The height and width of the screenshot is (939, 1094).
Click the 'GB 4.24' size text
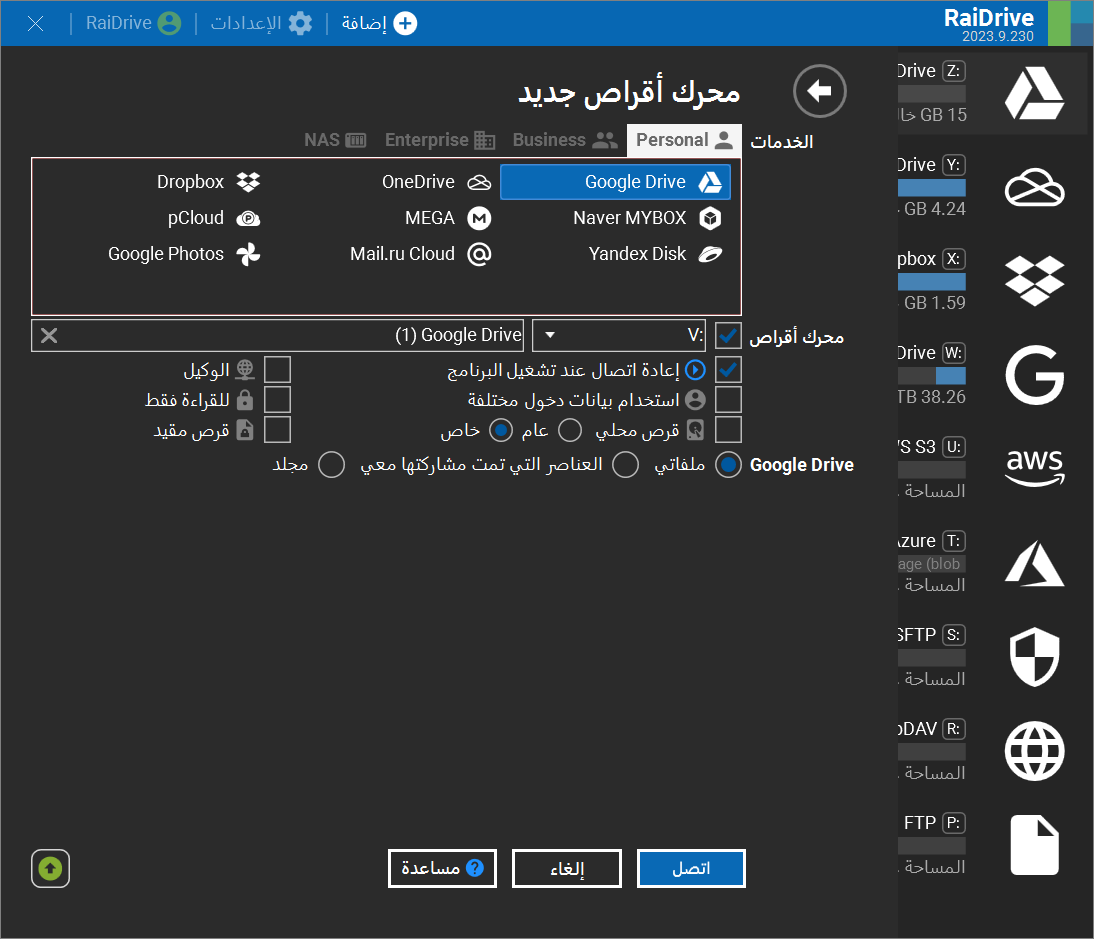934,209
